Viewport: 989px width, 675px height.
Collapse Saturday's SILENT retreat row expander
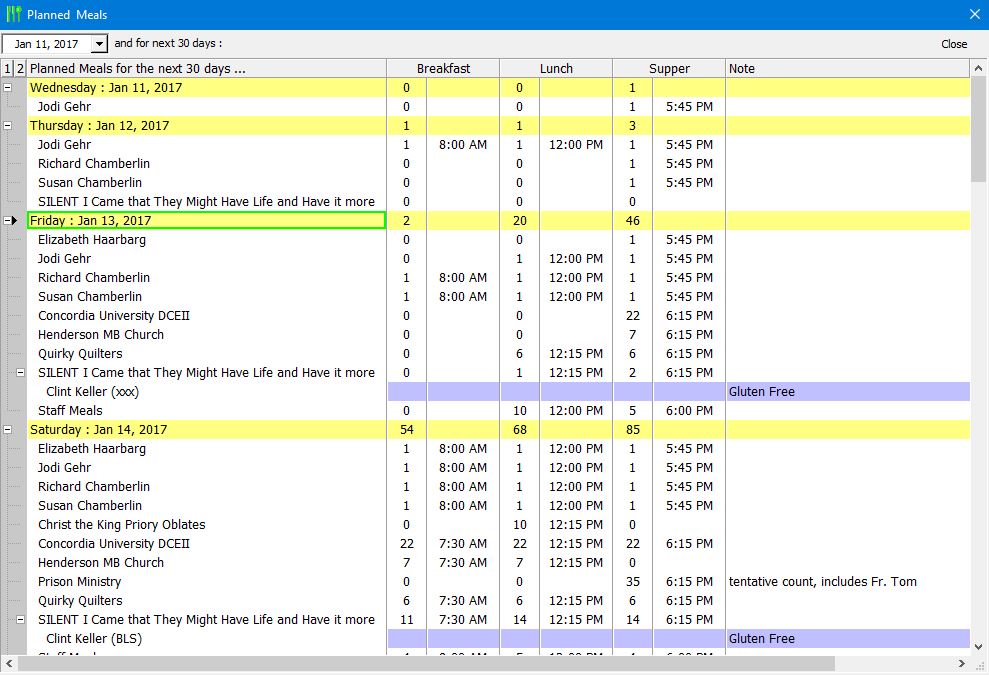pyautogui.click(x=20, y=619)
